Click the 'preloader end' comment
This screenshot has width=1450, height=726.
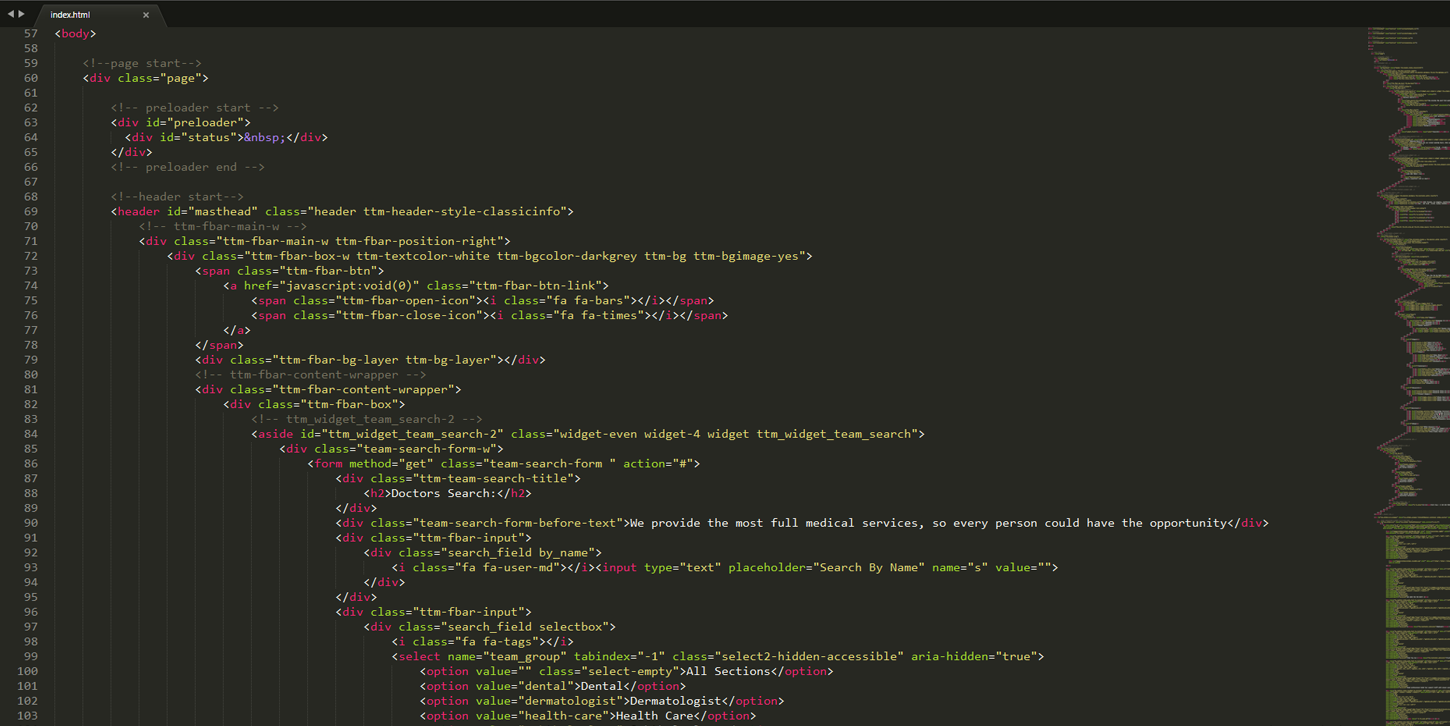coord(188,167)
